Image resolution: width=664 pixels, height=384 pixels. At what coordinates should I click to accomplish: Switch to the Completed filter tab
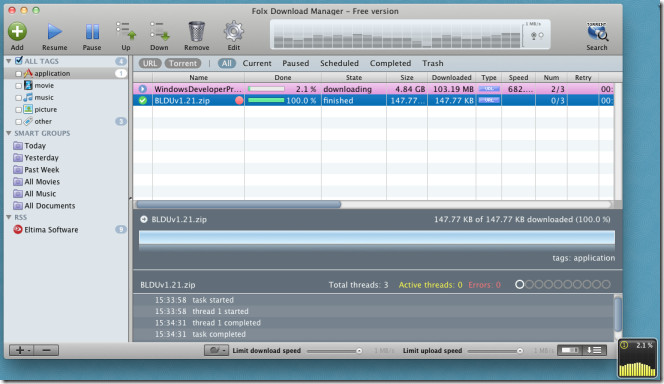tap(390, 63)
